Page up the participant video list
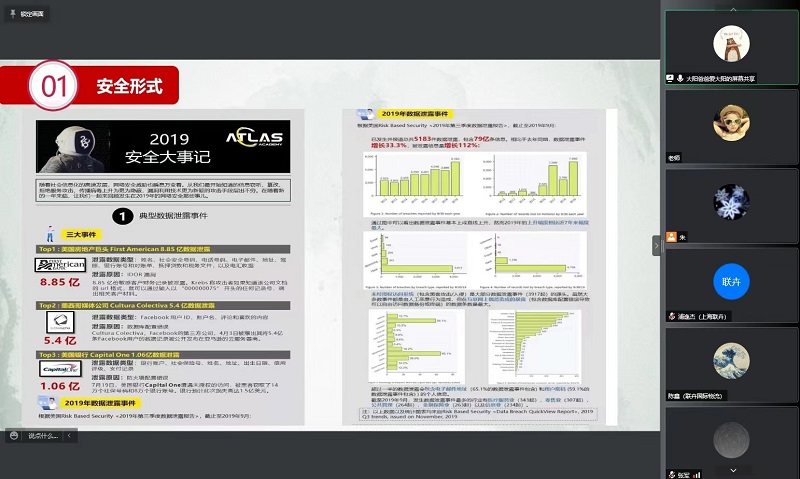Image resolution: width=800 pixels, height=479 pixels. click(x=733, y=9)
